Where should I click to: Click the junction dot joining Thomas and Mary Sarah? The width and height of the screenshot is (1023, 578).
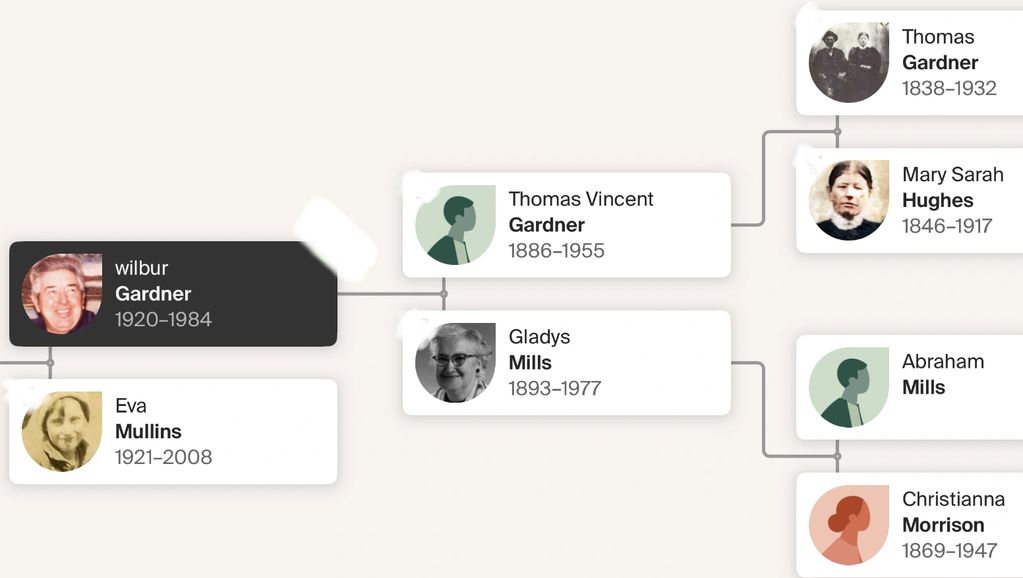tap(837, 132)
